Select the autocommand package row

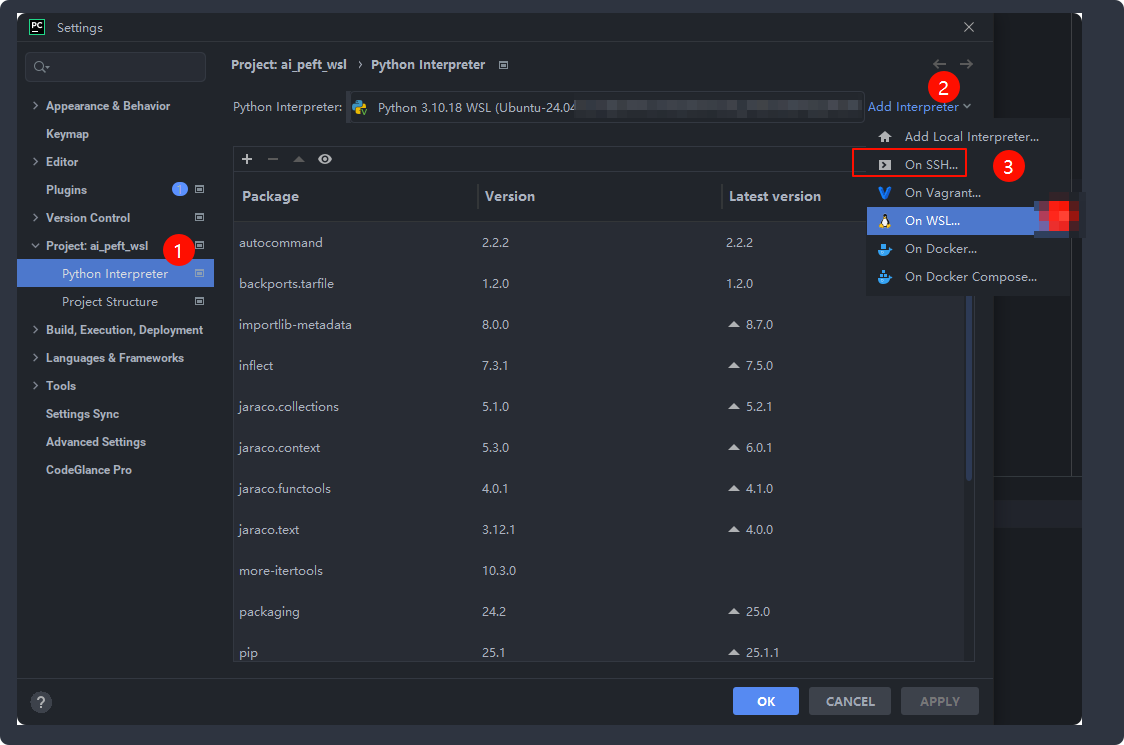tap(599, 243)
